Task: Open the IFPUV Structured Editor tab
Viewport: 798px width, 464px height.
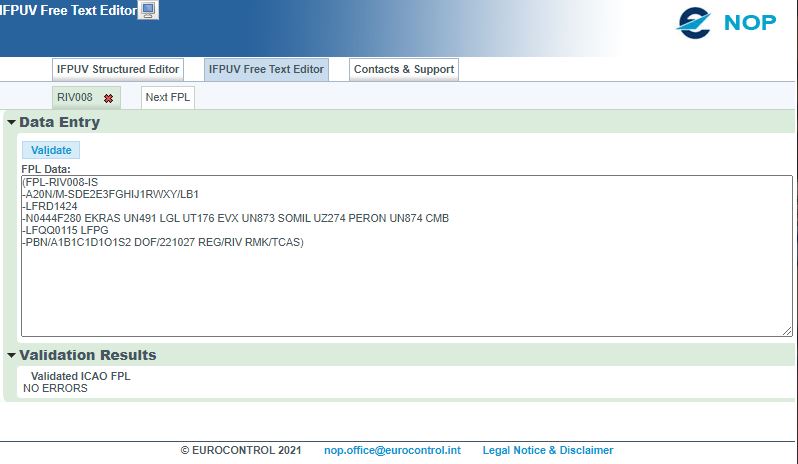Action: pyautogui.click(x=118, y=69)
